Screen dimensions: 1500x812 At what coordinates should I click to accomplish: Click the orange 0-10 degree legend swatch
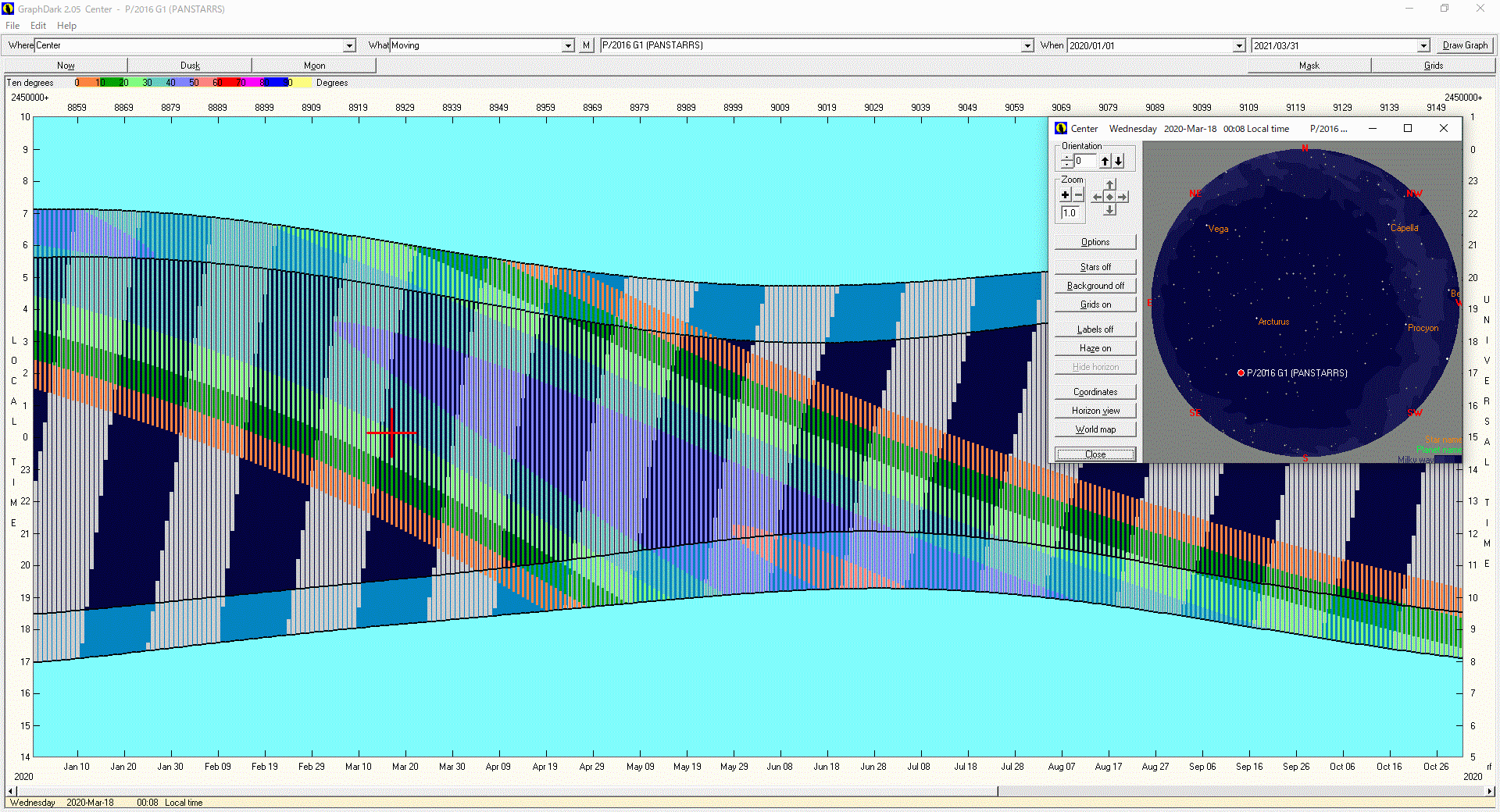pyautogui.click(x=87, y=82)
